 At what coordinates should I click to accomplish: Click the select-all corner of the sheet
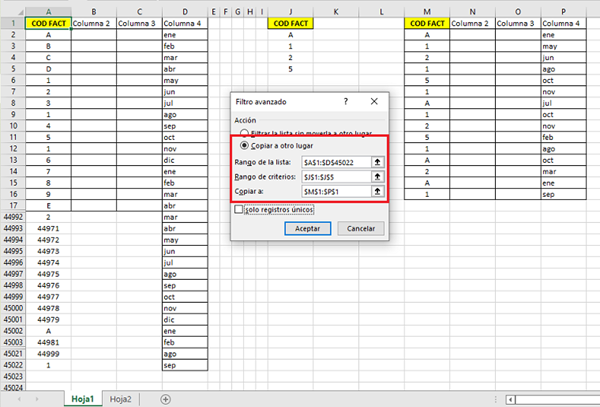click(13, 11)
